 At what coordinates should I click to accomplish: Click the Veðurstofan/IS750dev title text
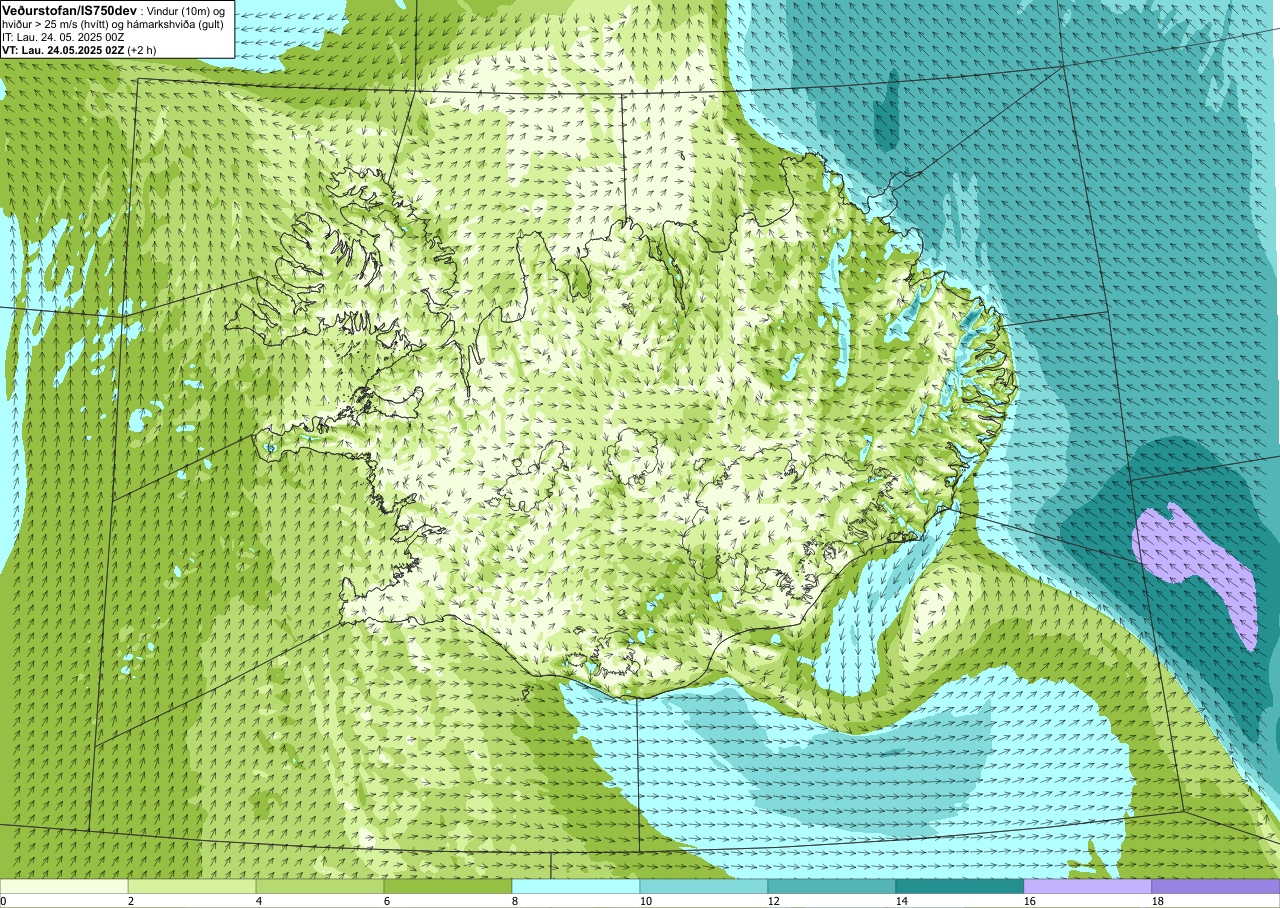[x=70, y=9]
